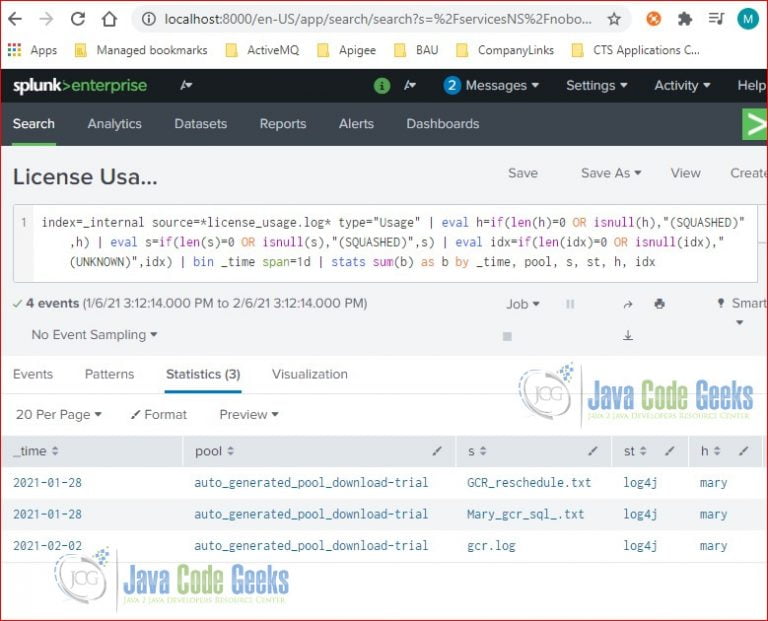Stop the search job square button
This screenshot has width=768, height=621.
[x=507, y=336]
